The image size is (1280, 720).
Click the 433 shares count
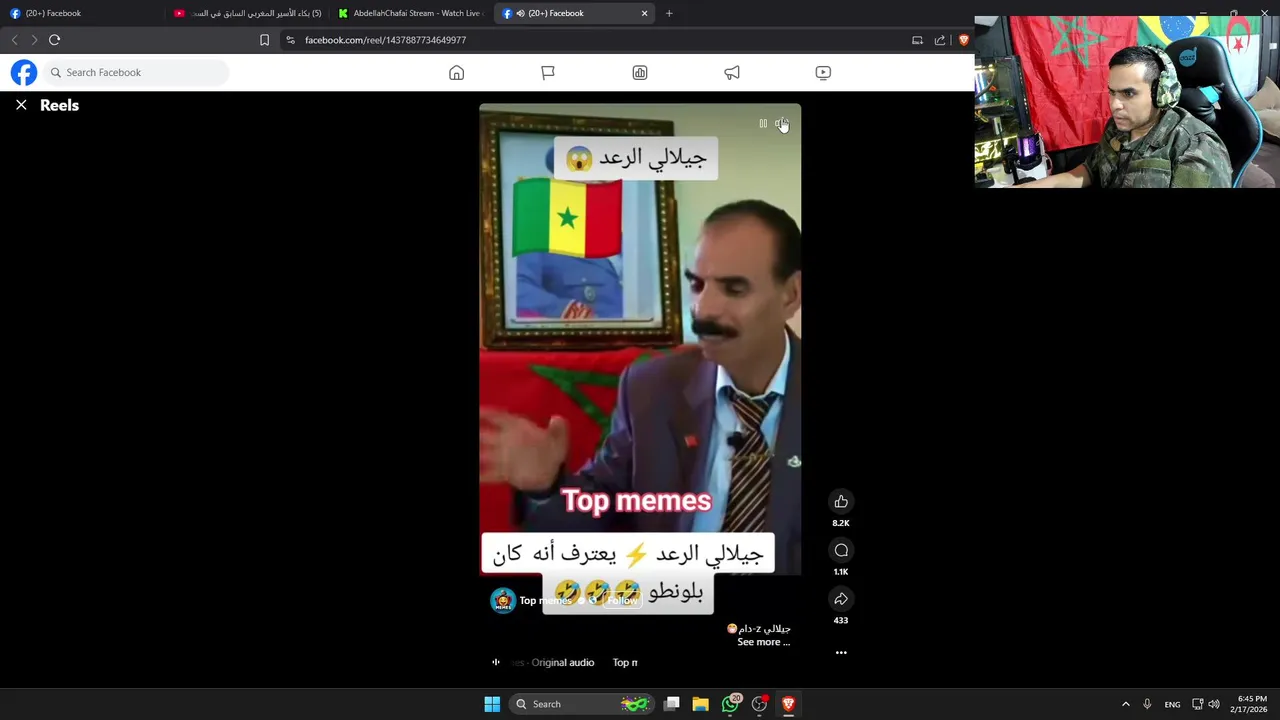pos(841,620)
